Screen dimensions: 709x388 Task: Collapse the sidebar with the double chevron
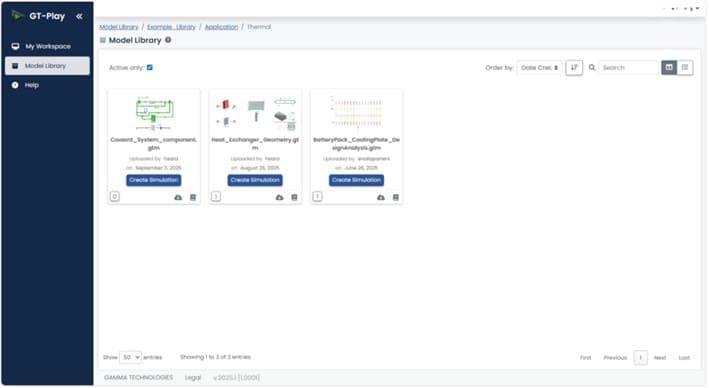click(79, 16)
